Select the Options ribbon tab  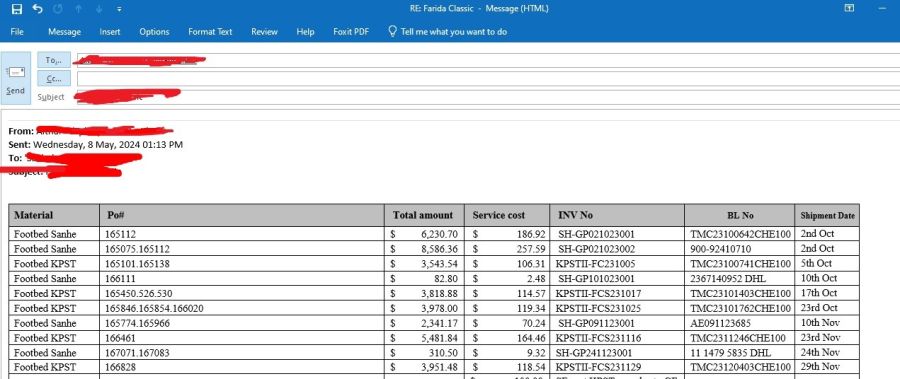[x=154, y=32]
